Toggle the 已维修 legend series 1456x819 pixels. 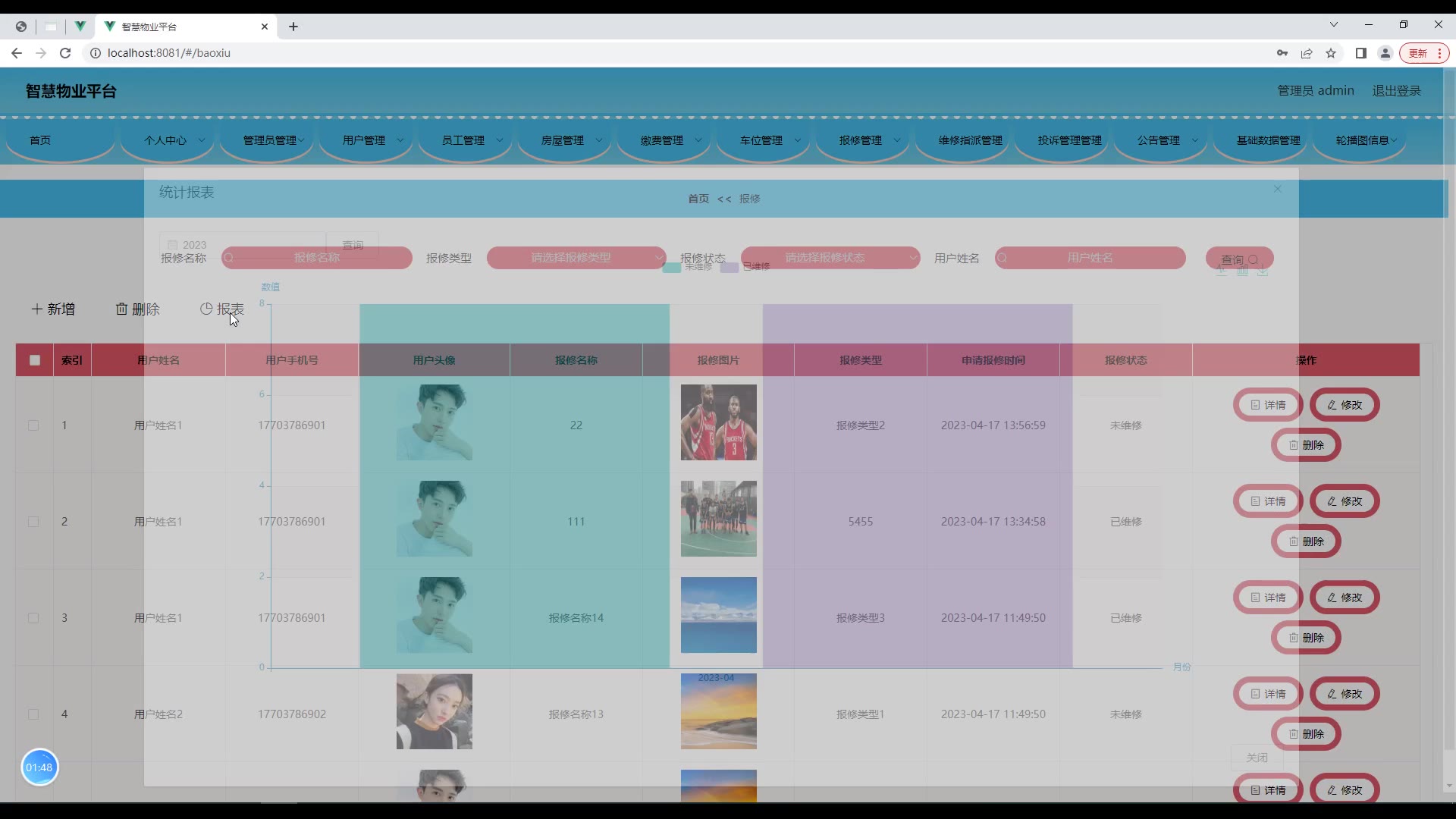(x=745, y=267)
